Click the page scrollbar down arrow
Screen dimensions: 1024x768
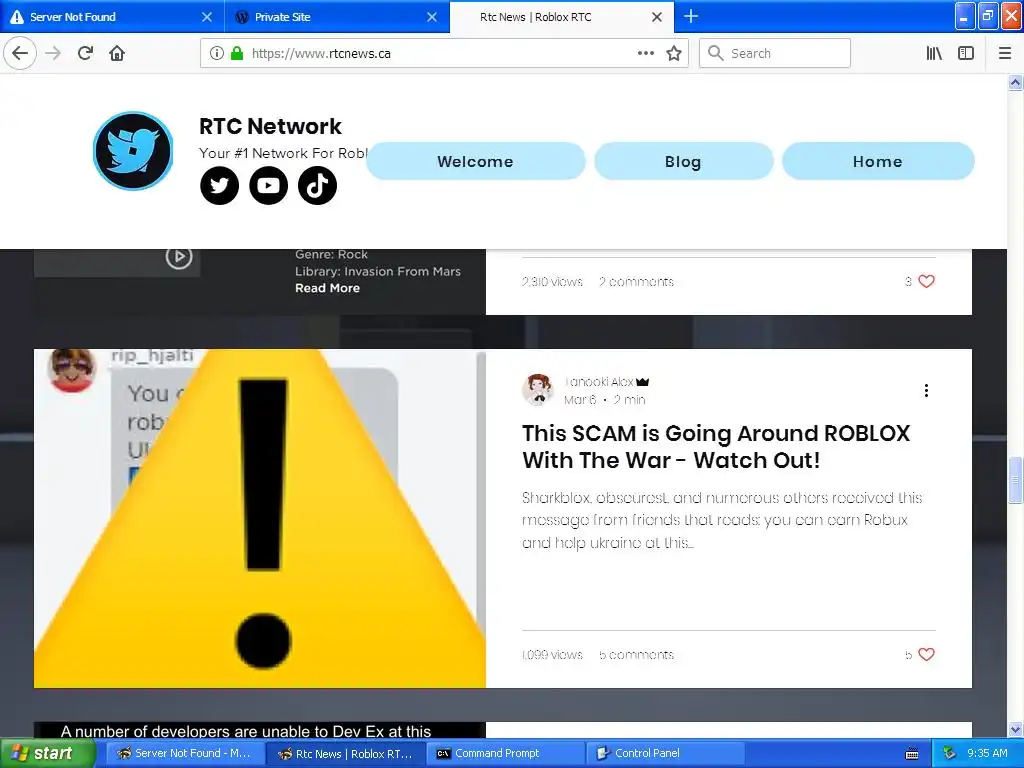coord(1016,729)
